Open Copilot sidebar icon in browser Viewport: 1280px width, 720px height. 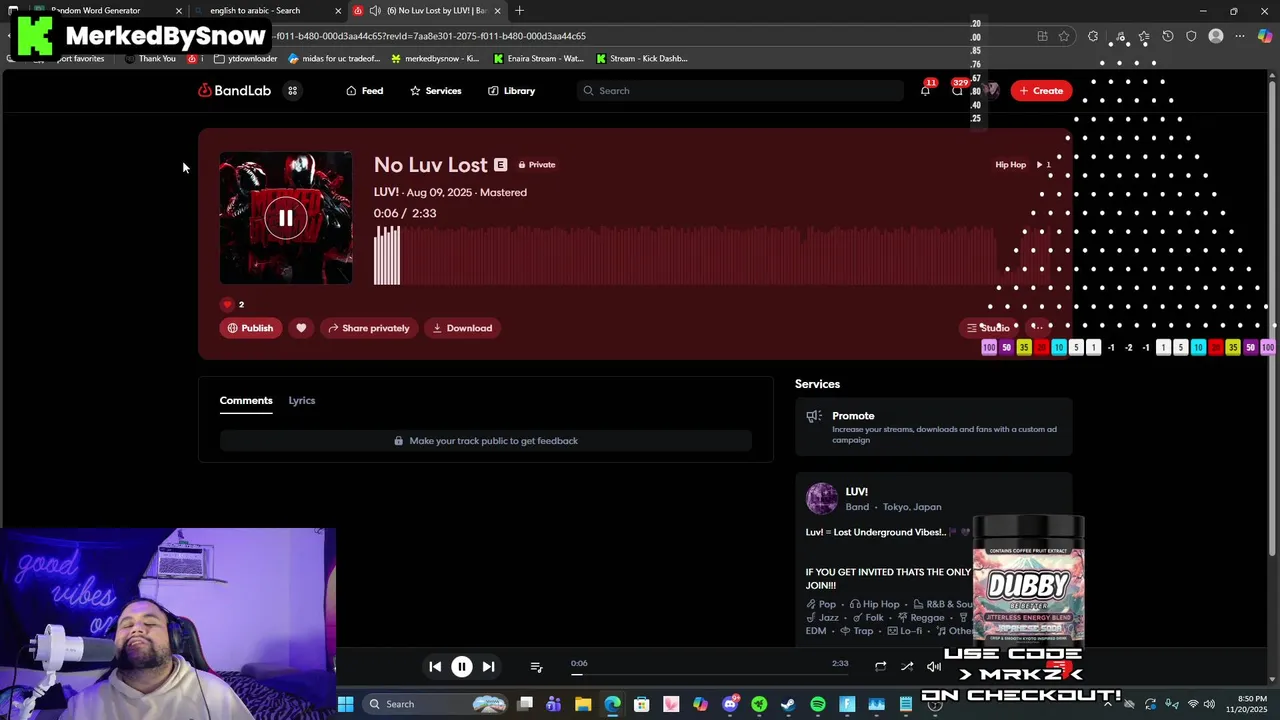[1265, 36]
